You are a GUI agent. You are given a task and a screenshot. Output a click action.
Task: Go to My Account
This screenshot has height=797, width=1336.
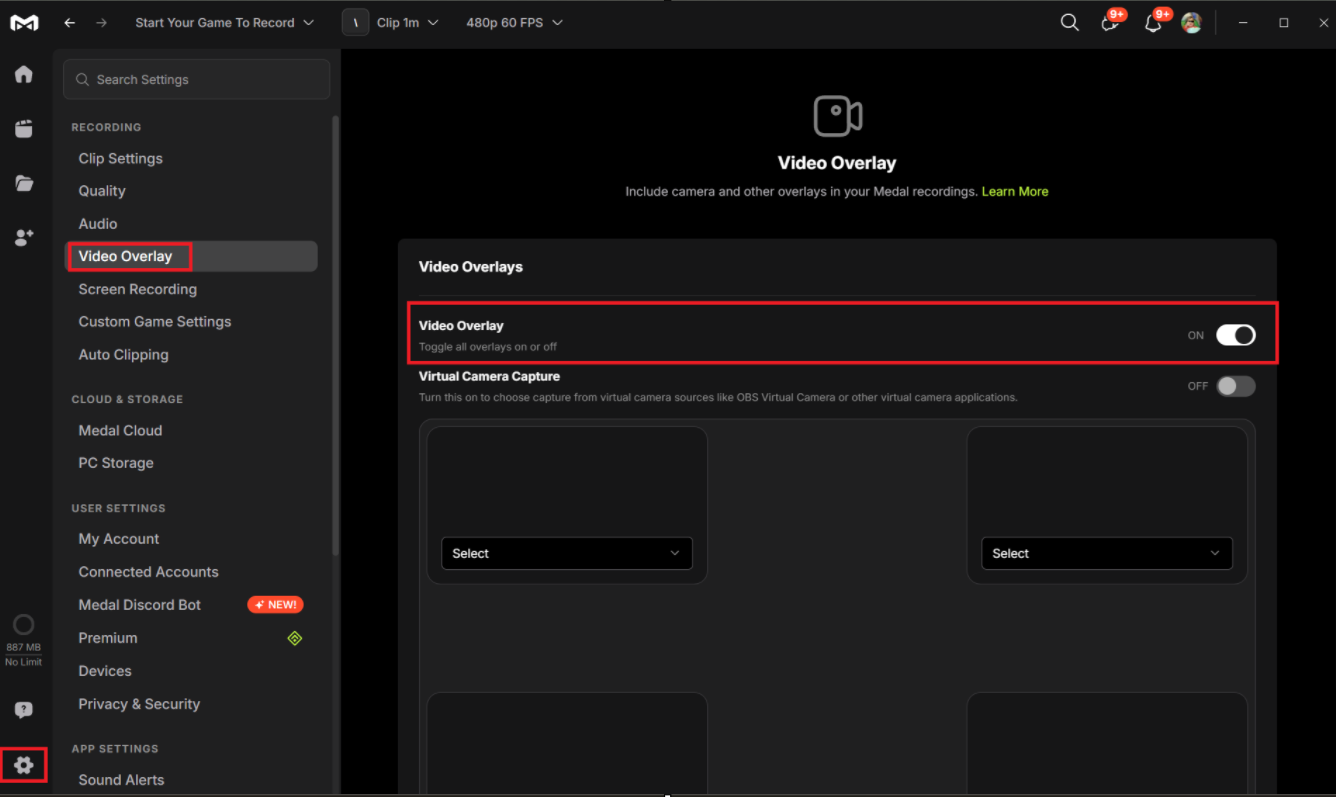[191, 539]
